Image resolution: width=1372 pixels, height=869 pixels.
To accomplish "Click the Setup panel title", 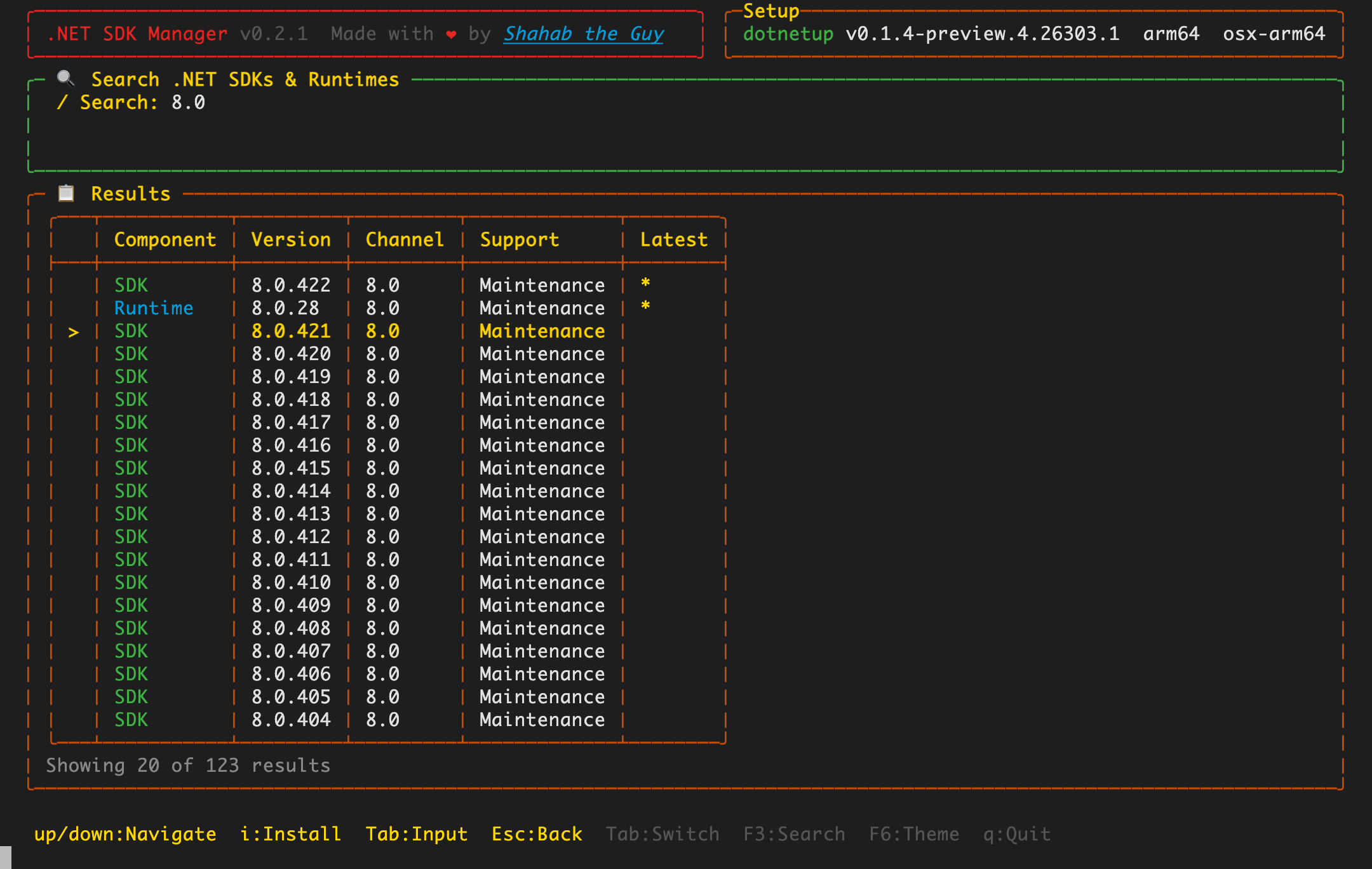I will pyautogui.click(x=771, y=11).
